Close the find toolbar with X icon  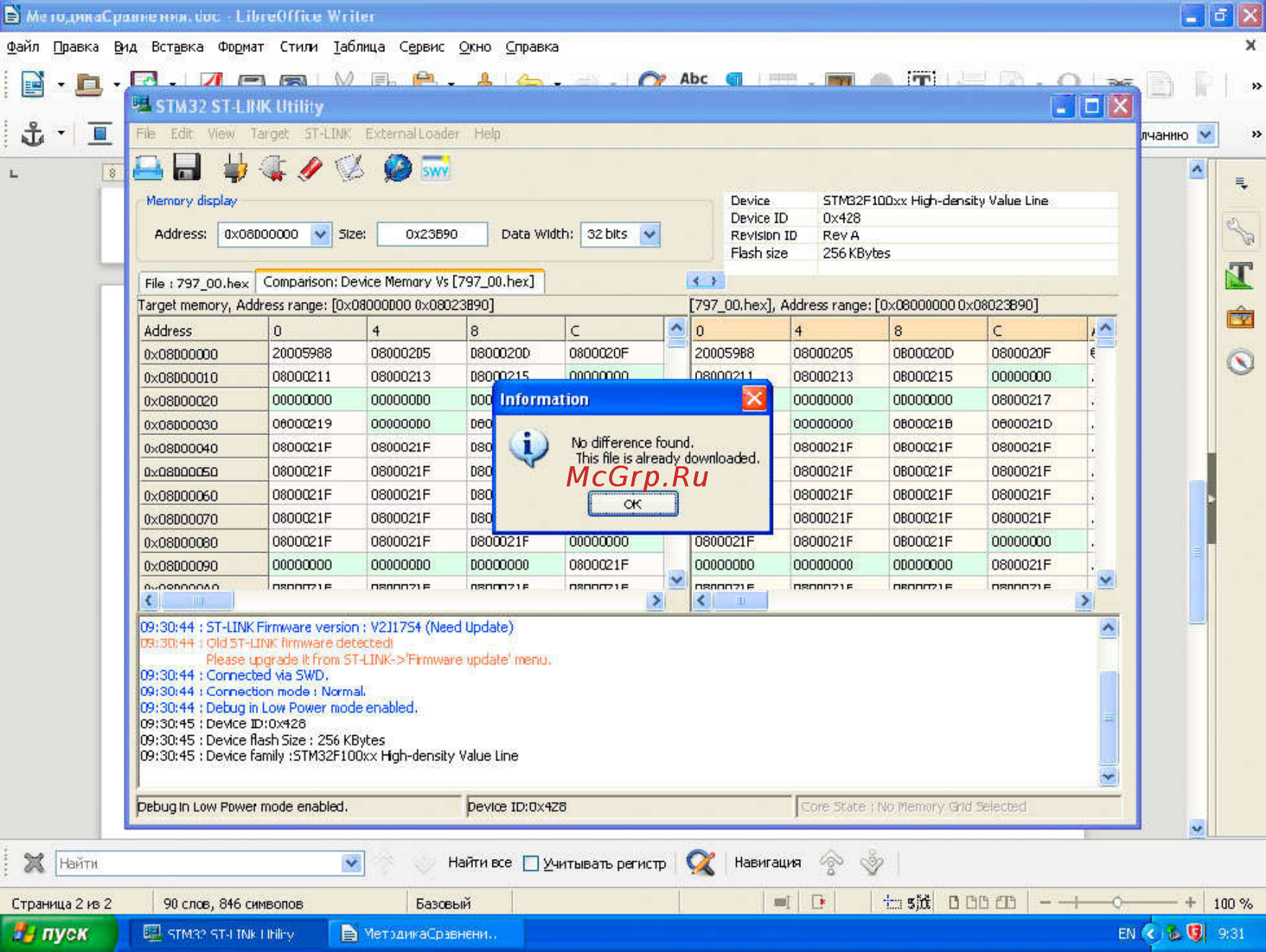[x=33, y=863]
